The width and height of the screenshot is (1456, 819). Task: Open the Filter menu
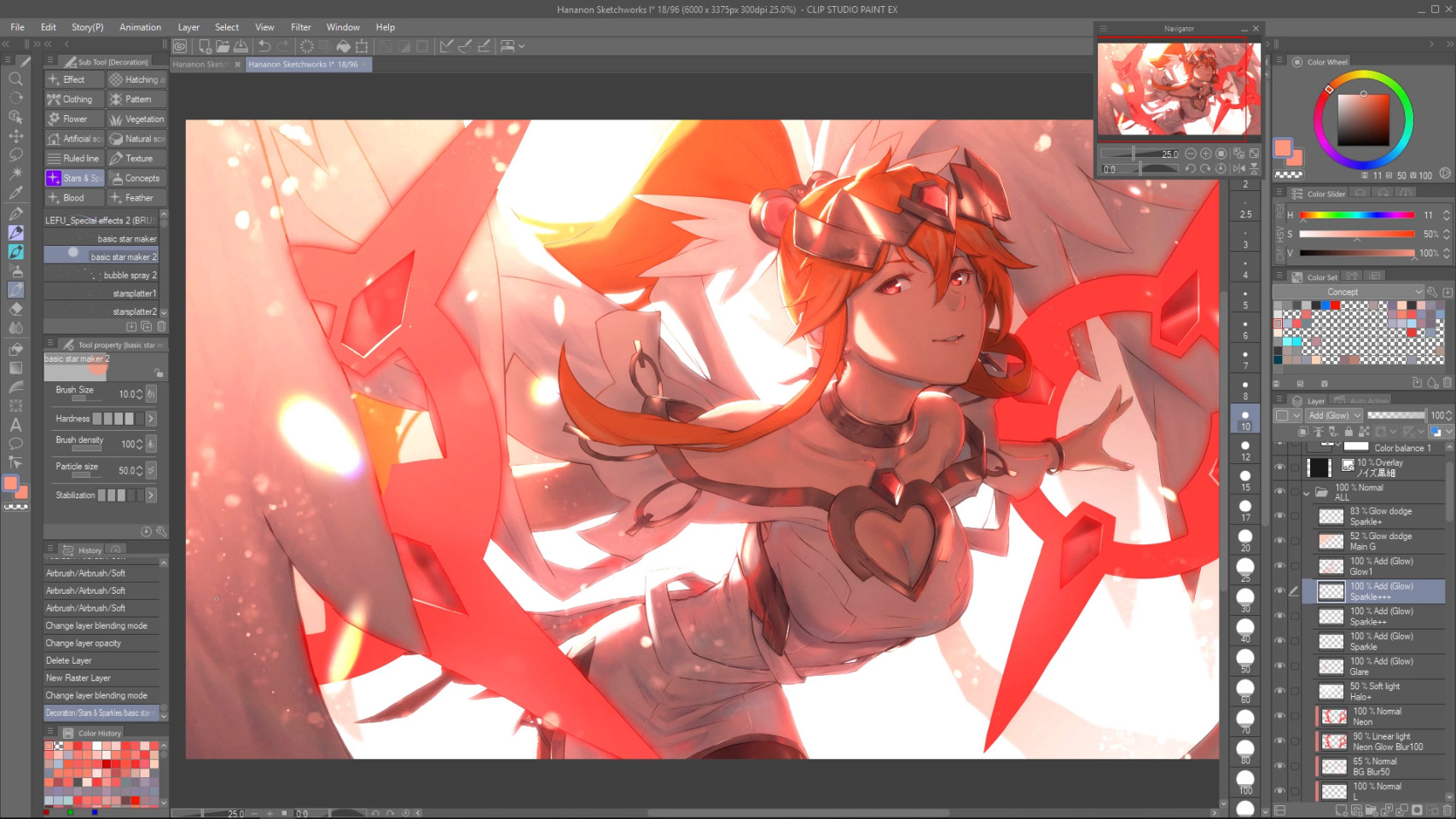(x=300, y=26)
